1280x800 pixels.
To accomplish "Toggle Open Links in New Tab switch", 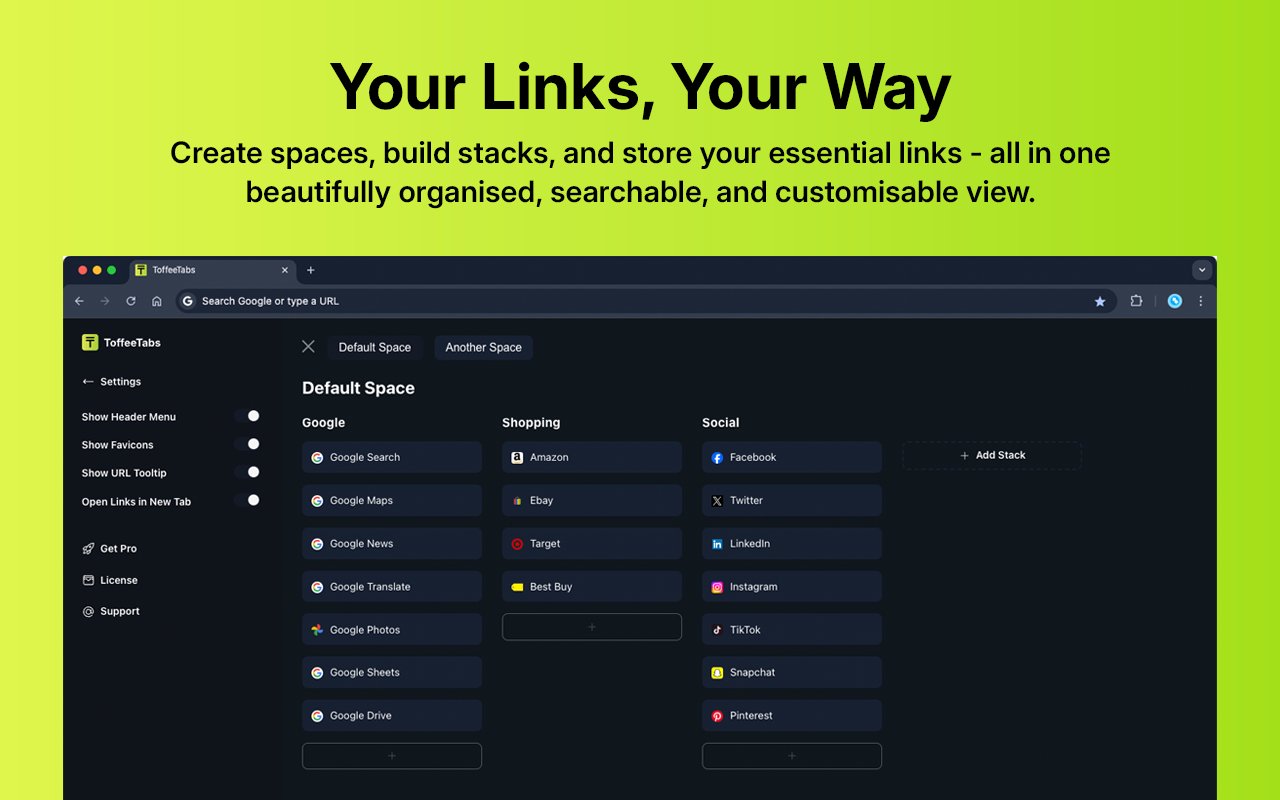I will click(247, 500).
